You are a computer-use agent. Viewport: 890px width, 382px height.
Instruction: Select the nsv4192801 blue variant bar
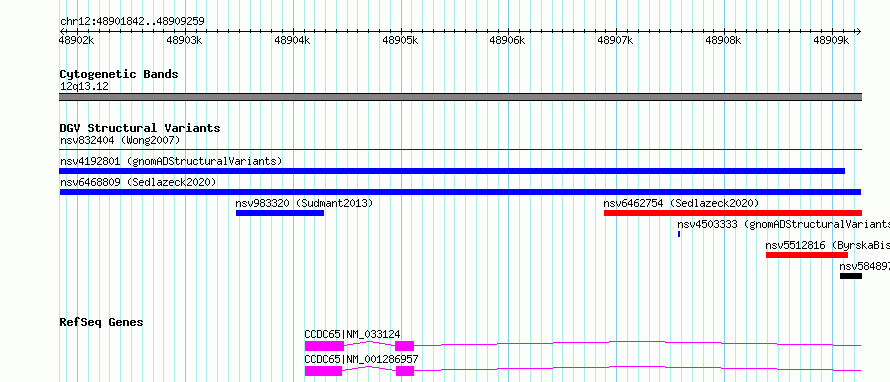click(x=452, y=171)
